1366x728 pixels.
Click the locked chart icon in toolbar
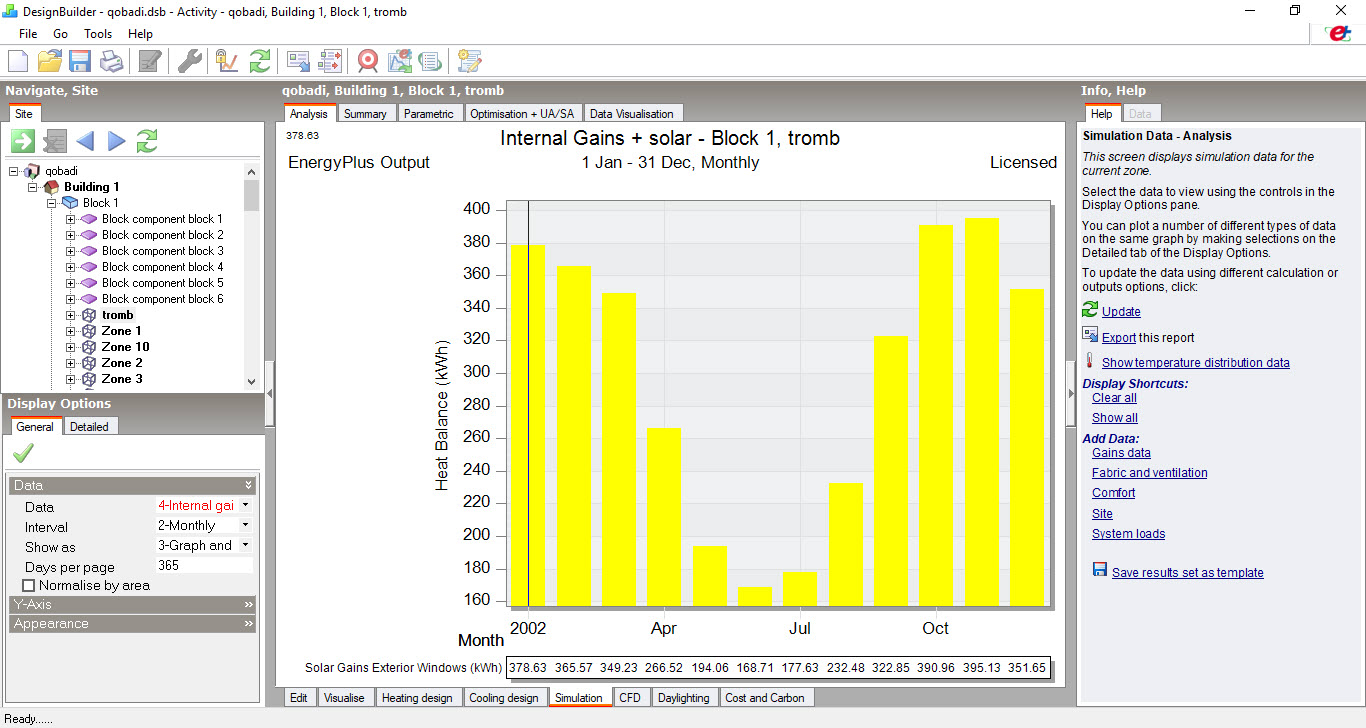click(227, 61)
